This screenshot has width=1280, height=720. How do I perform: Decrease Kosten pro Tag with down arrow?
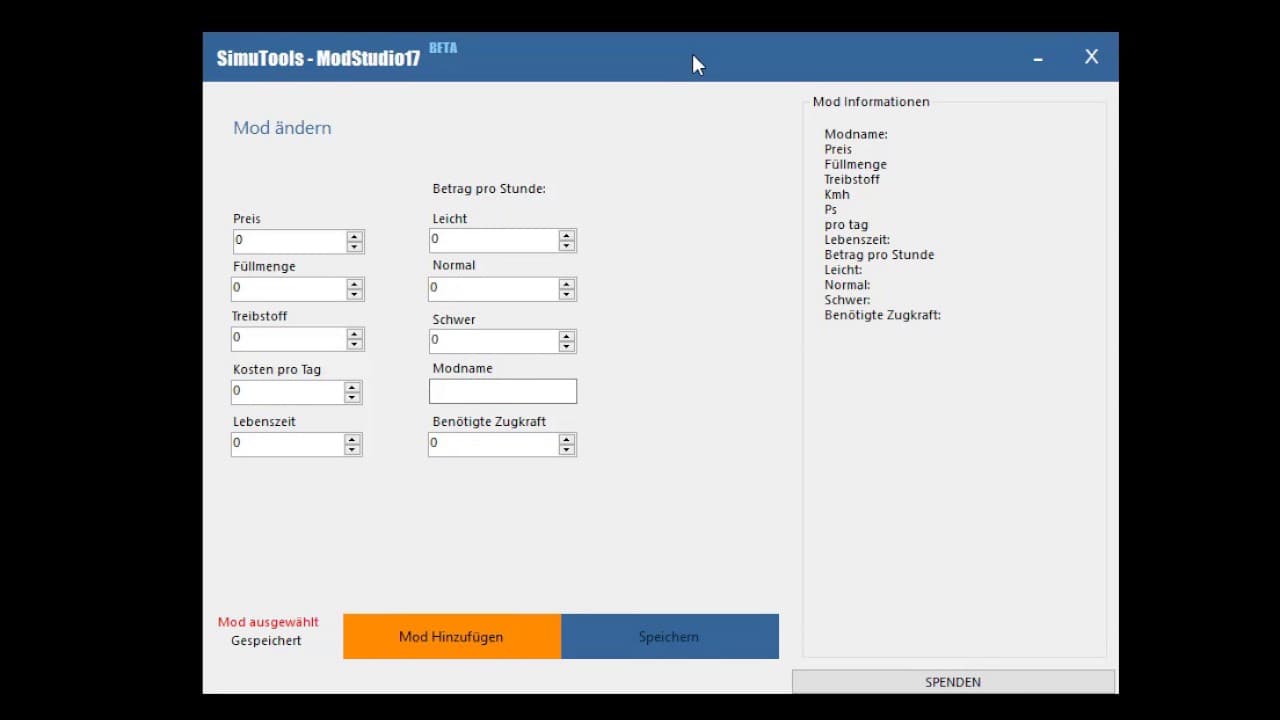point(352,398)
